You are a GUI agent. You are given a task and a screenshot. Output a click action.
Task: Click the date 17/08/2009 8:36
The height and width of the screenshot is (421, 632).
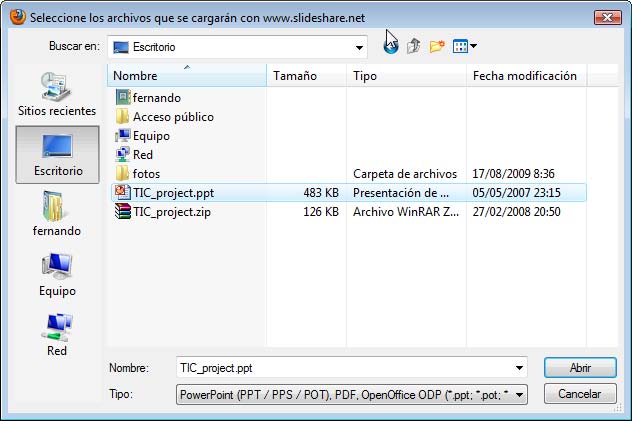click(514, 174)
